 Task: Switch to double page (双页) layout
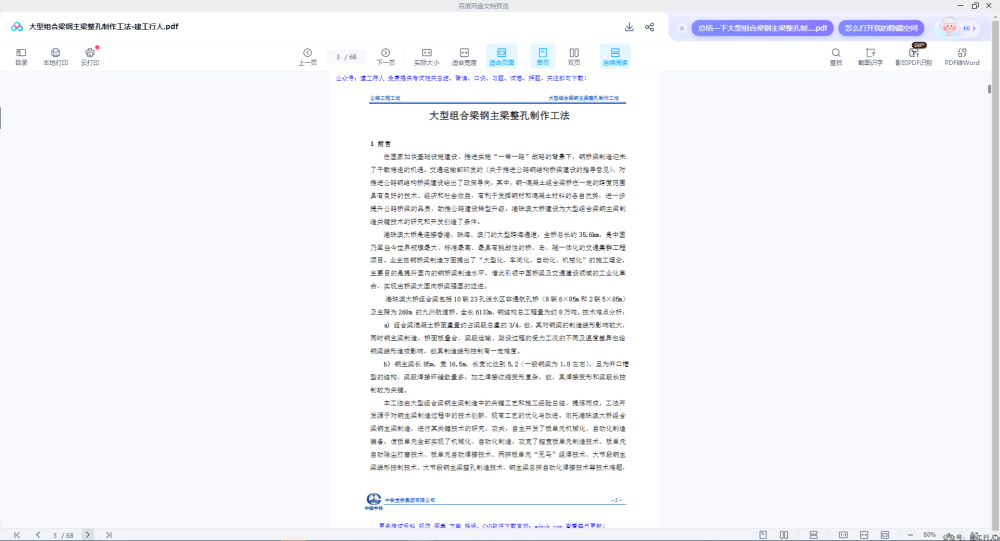click(x=574, y=57)
